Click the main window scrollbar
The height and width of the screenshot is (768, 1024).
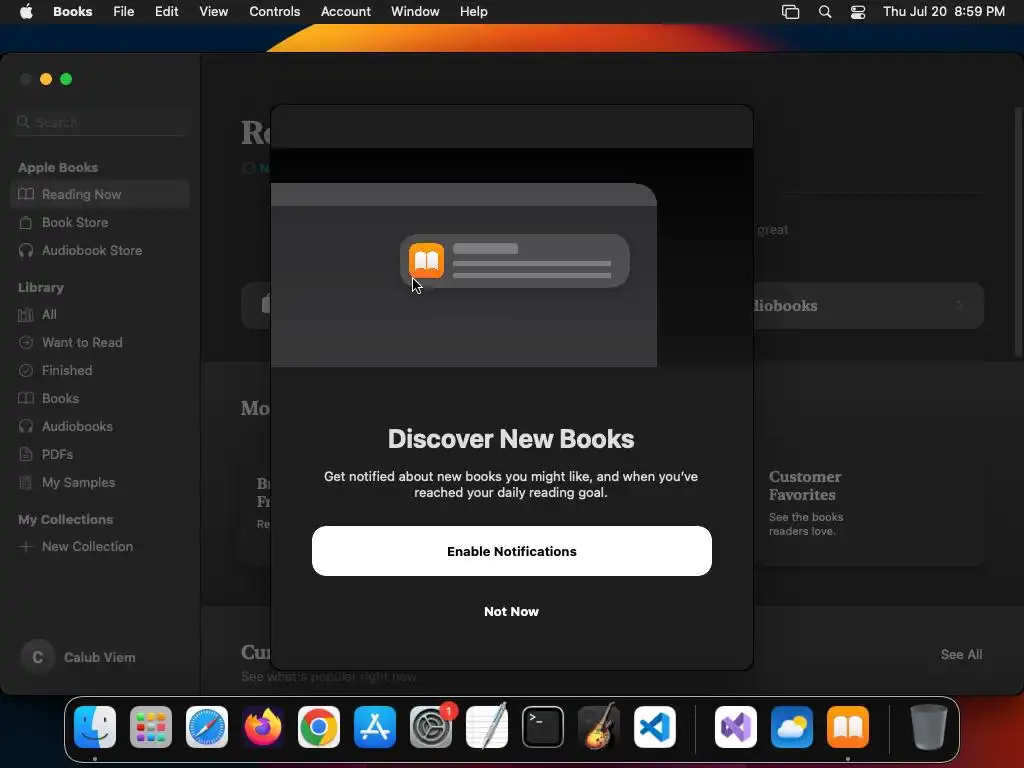[x=1017, y=232]
